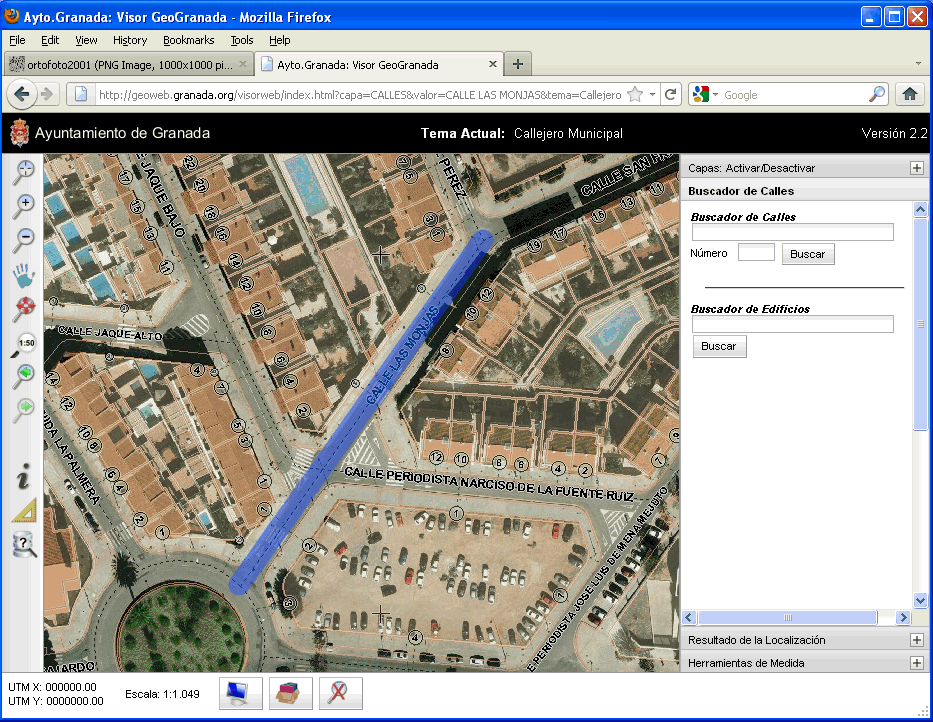933x722 pixels.
Task: Click the UTM X: 000000.00 readout
Action: 52,687
